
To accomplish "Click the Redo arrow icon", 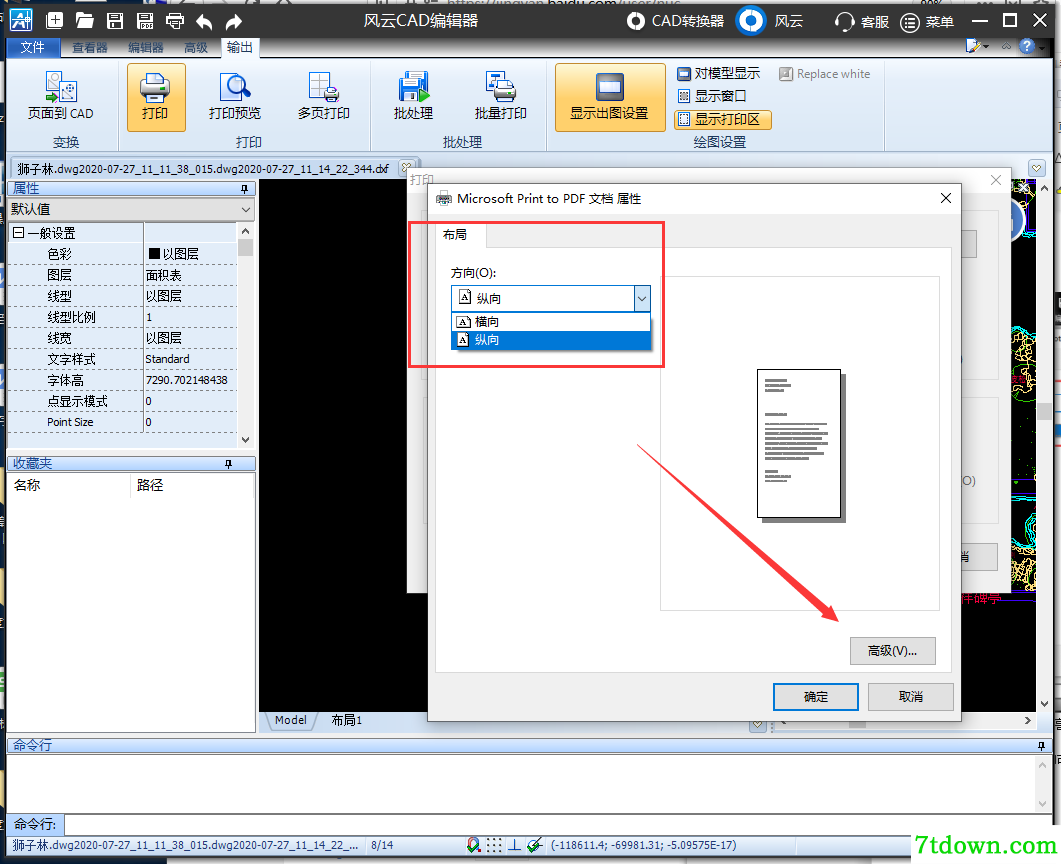I will 233,22.
